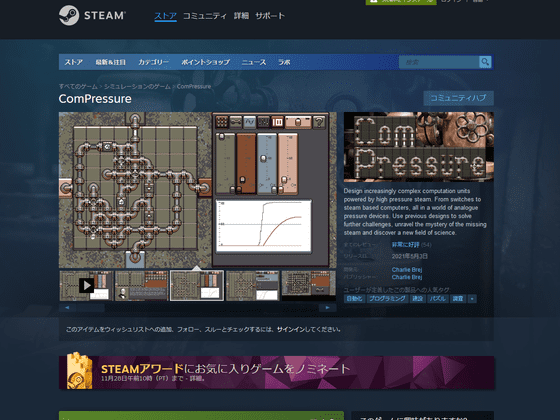Open the ラボ store link
Screen dimensions: 560x420
click(x=284, y=62)
